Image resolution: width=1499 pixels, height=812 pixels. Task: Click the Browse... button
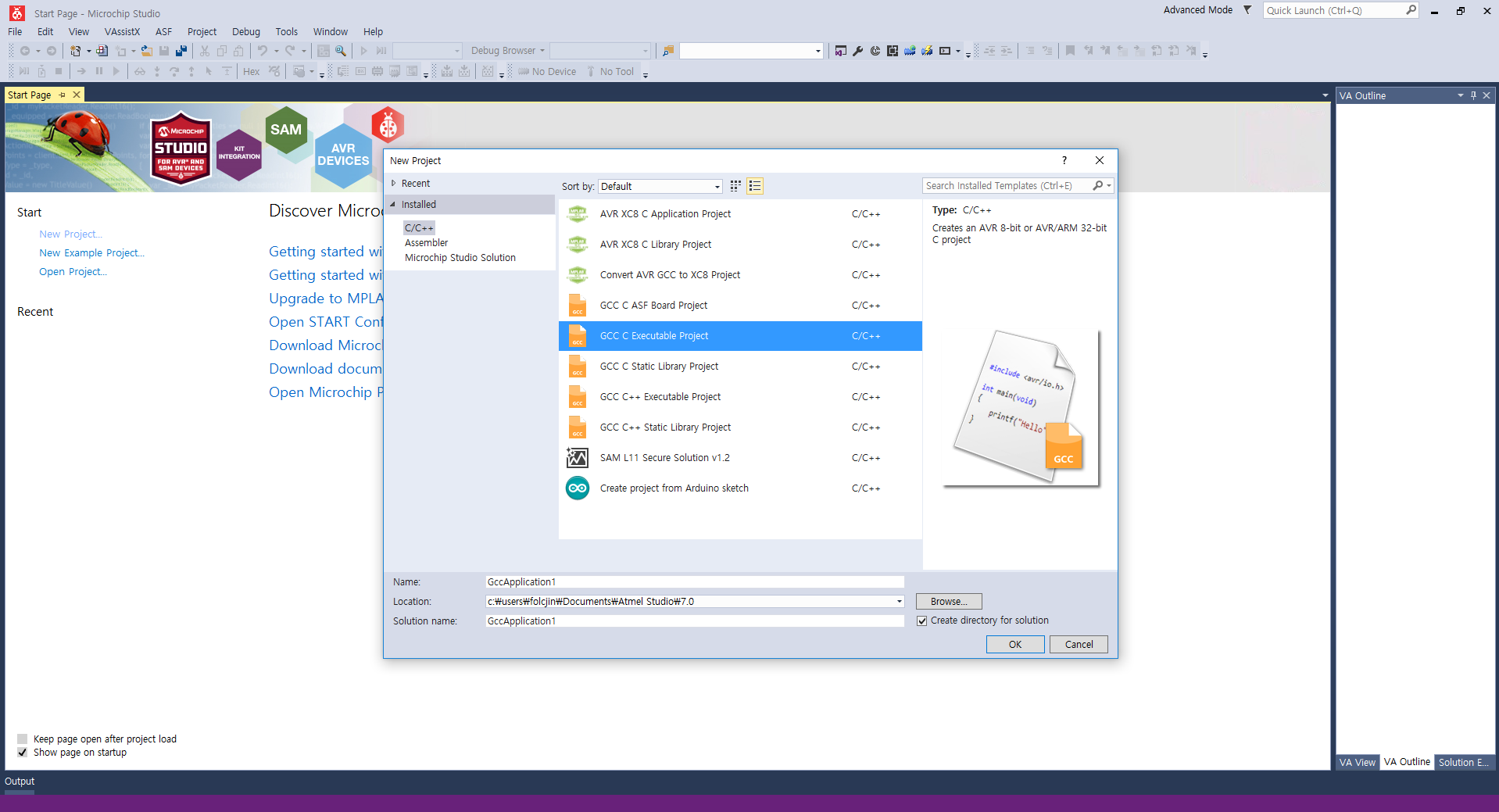(x=949, y=602)
